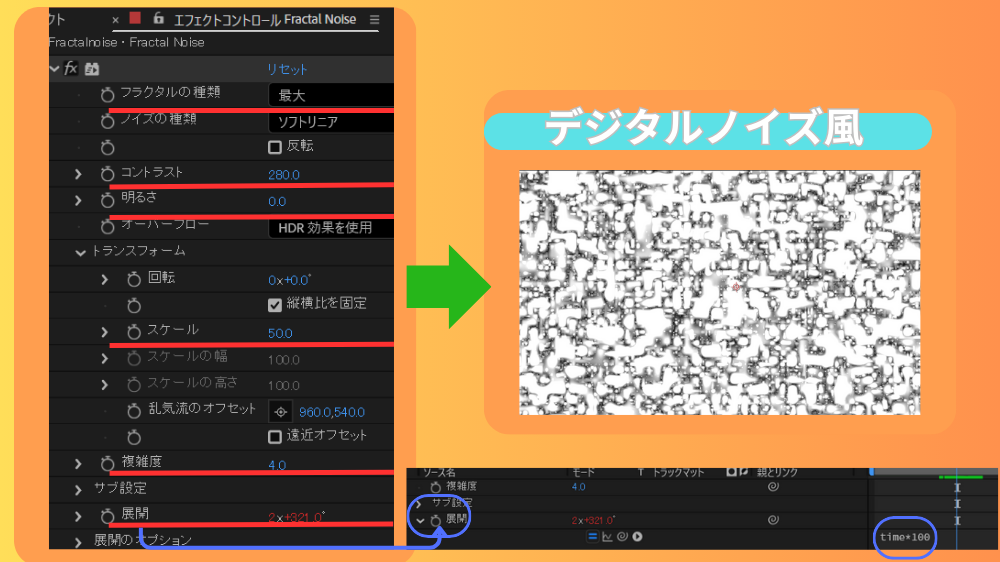Viewport: 1000px width, 562px height.
Task: Collapse the トランスフォーム group
Action: tap(80, 252)
